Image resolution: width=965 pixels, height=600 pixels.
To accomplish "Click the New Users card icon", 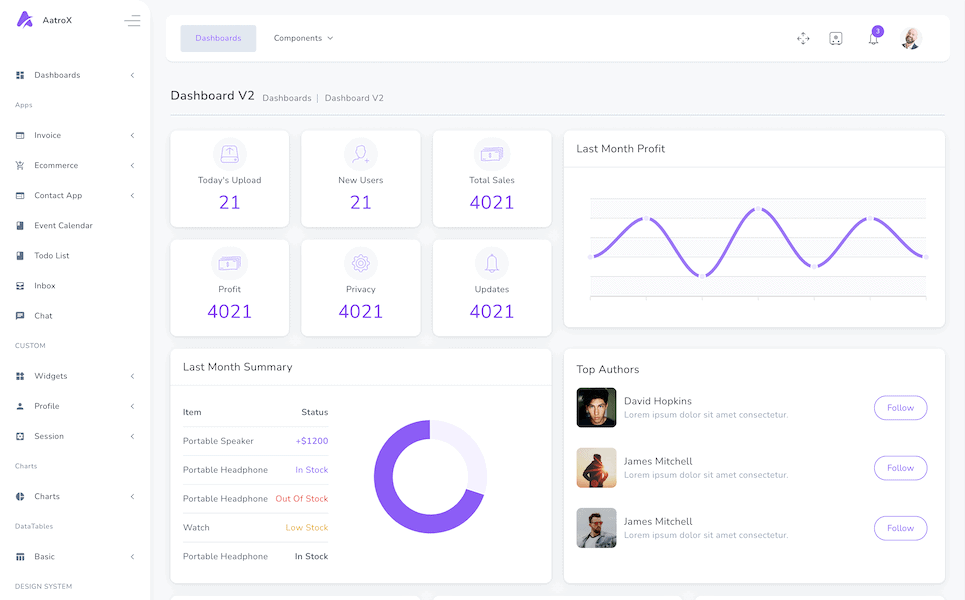I will click(361, 154).
